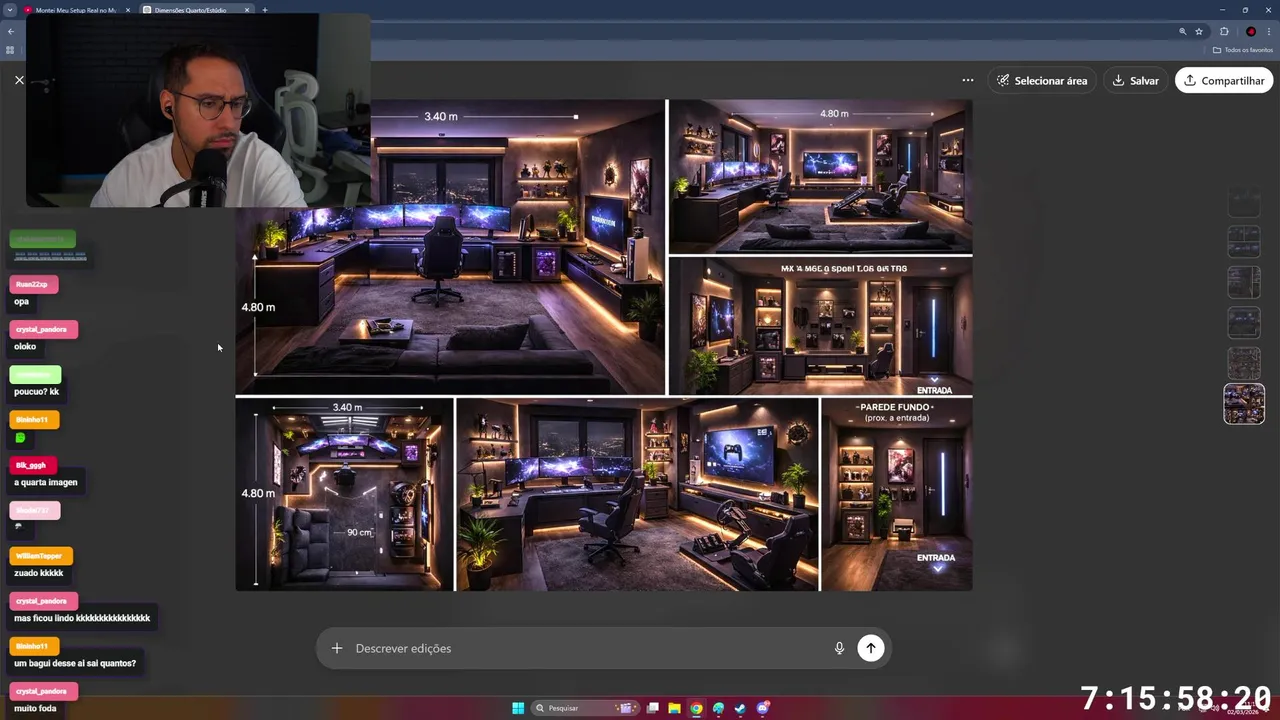Open the globe browser icon beside Chrome in taskbar
Image resolution: width=1280 pixels, height=720 pixels.
click(718, 708)
